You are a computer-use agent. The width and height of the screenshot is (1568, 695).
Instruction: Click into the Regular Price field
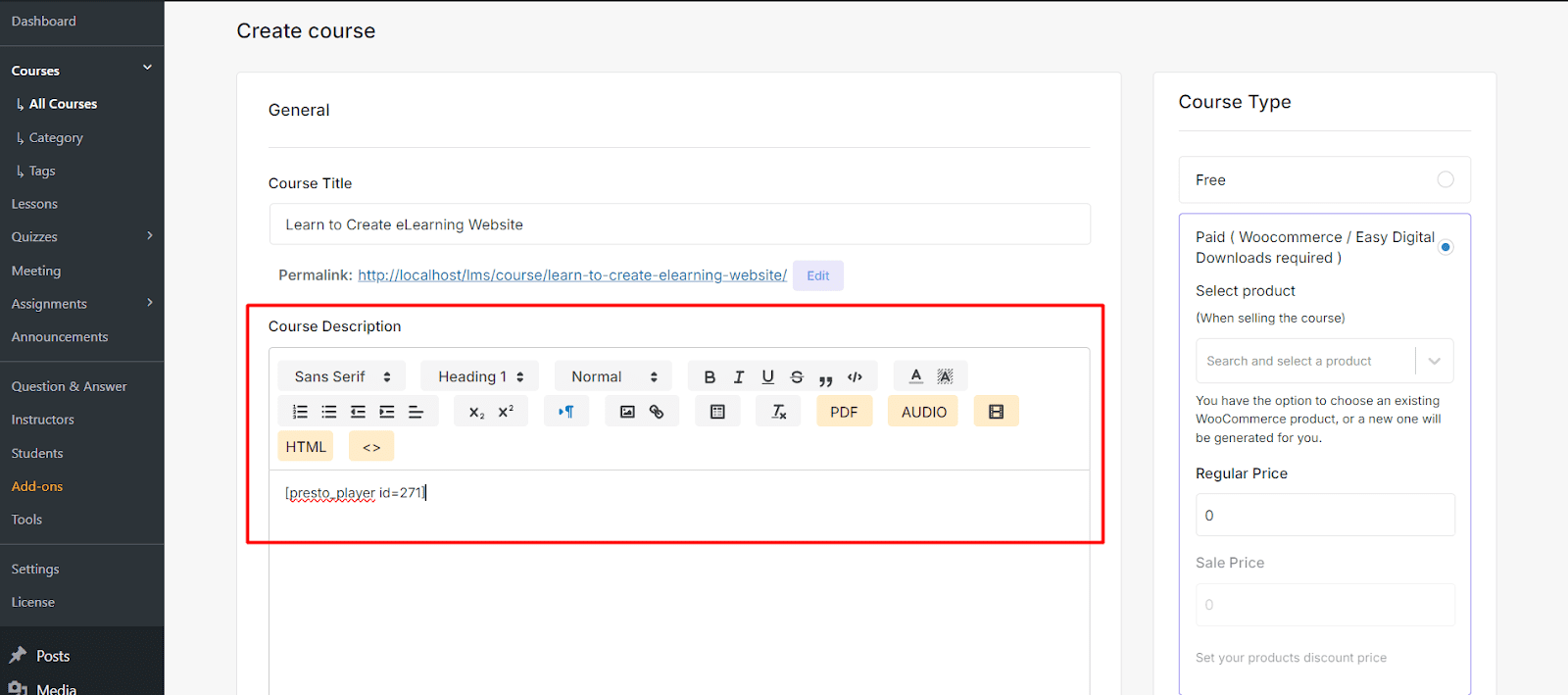coord(1324,515)
